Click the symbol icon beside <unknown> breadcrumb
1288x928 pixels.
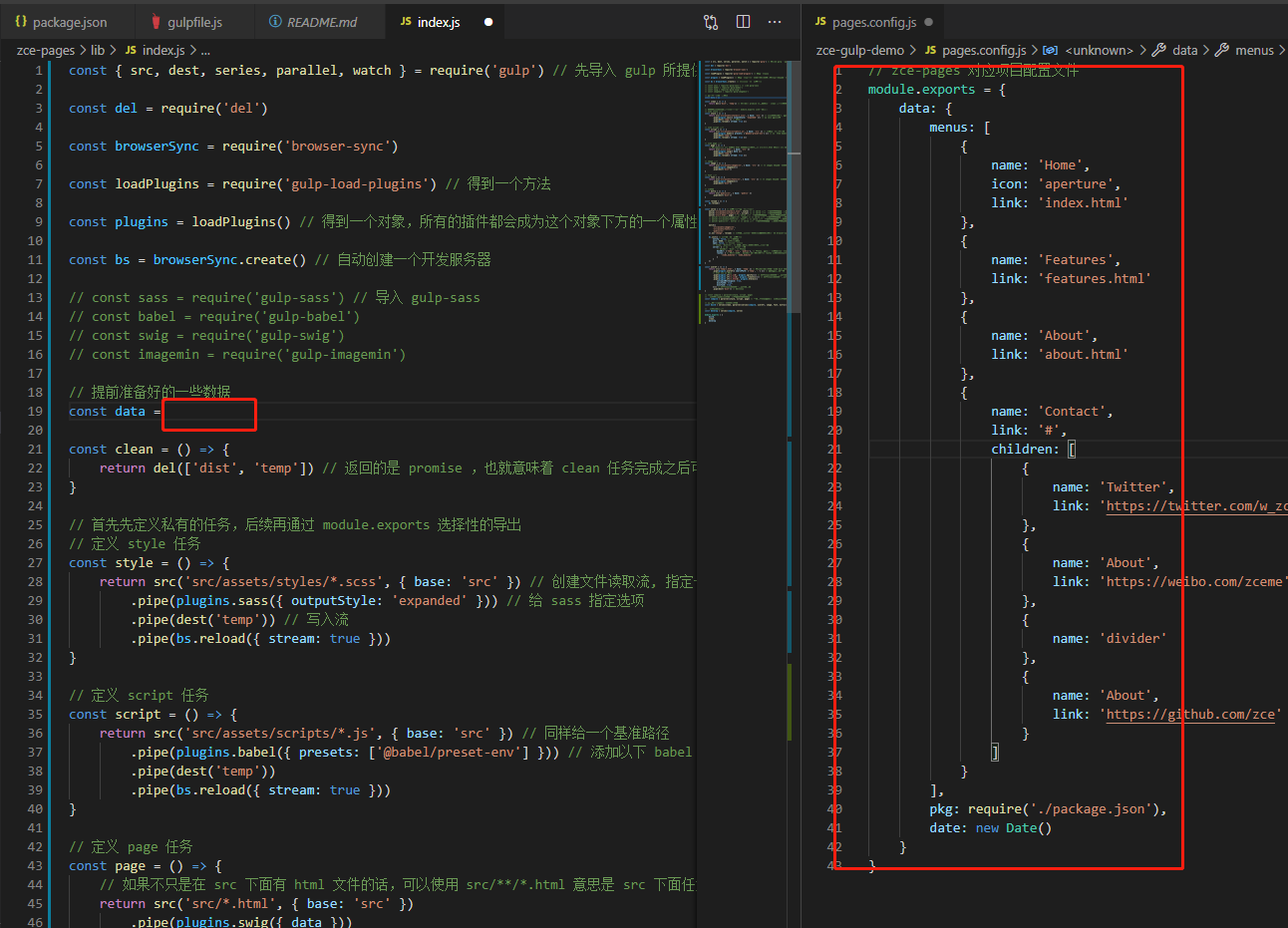point(1051,50)
